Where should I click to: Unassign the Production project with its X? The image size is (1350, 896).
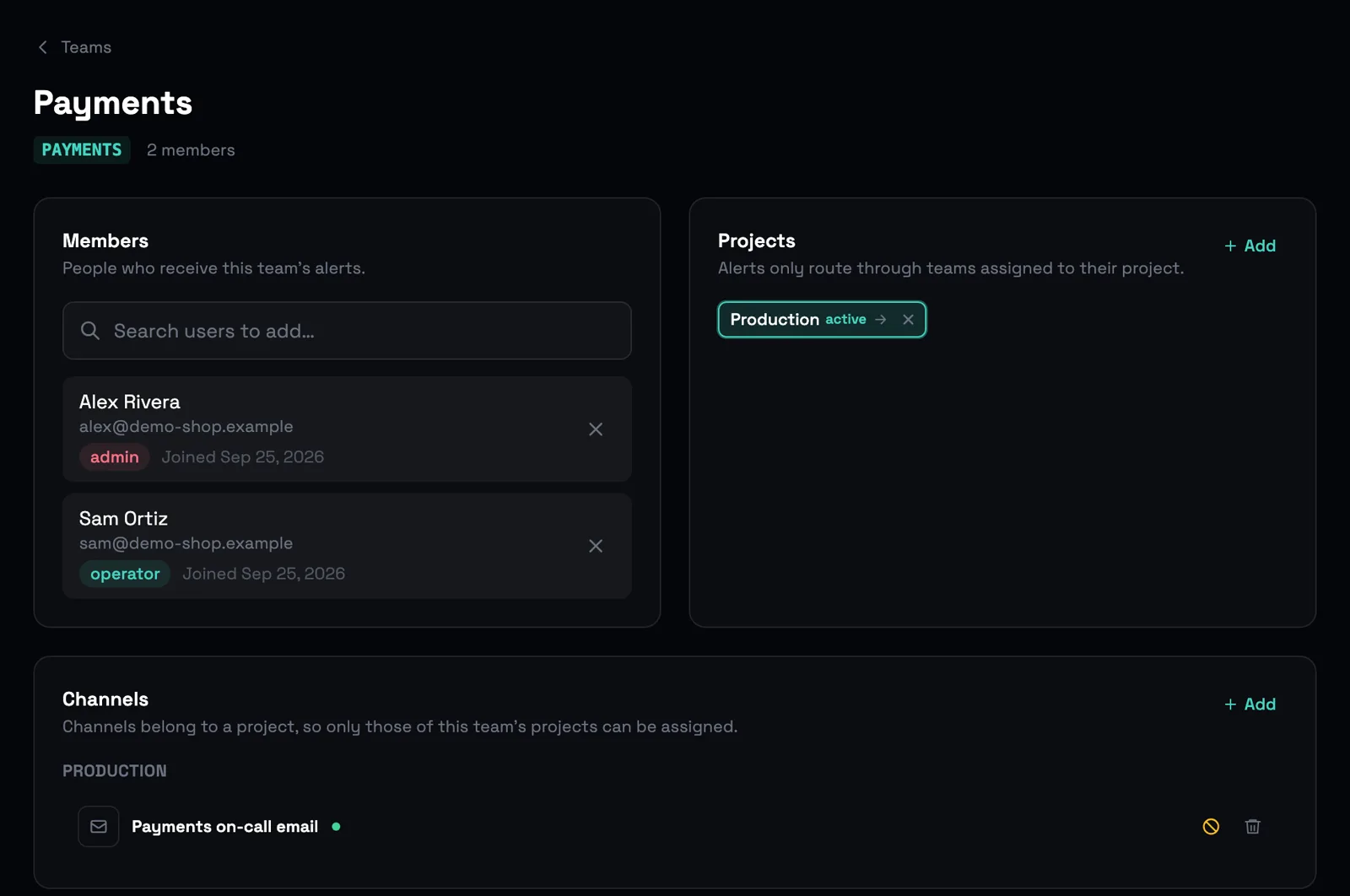click(908, 320)
